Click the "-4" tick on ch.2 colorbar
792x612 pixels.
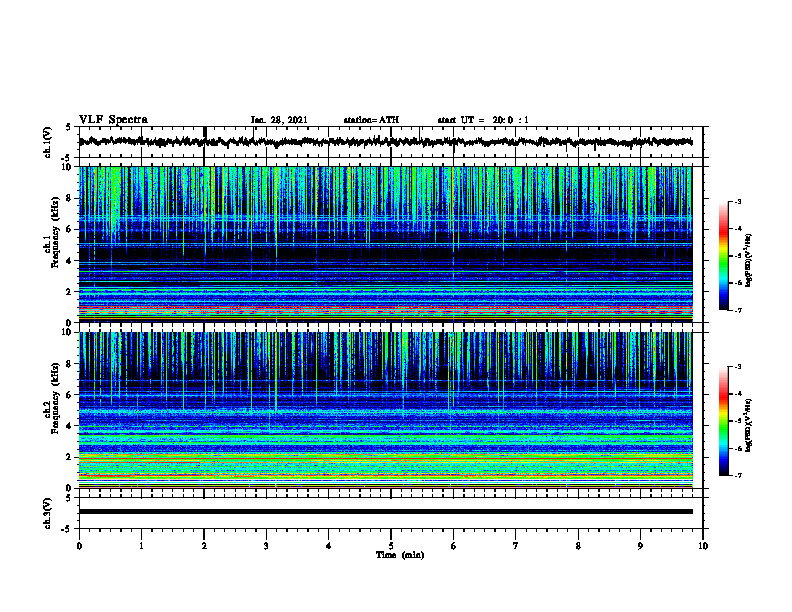pos(738,394)
